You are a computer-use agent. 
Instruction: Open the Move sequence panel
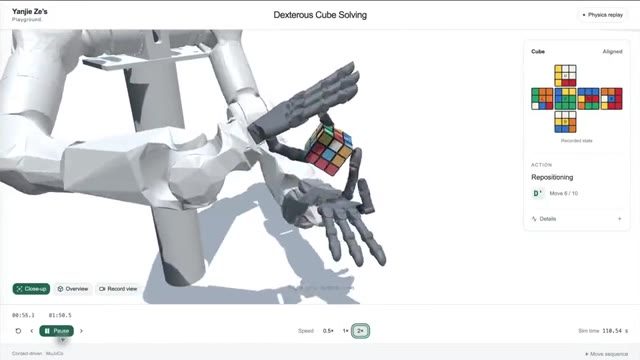coord(606,354)
